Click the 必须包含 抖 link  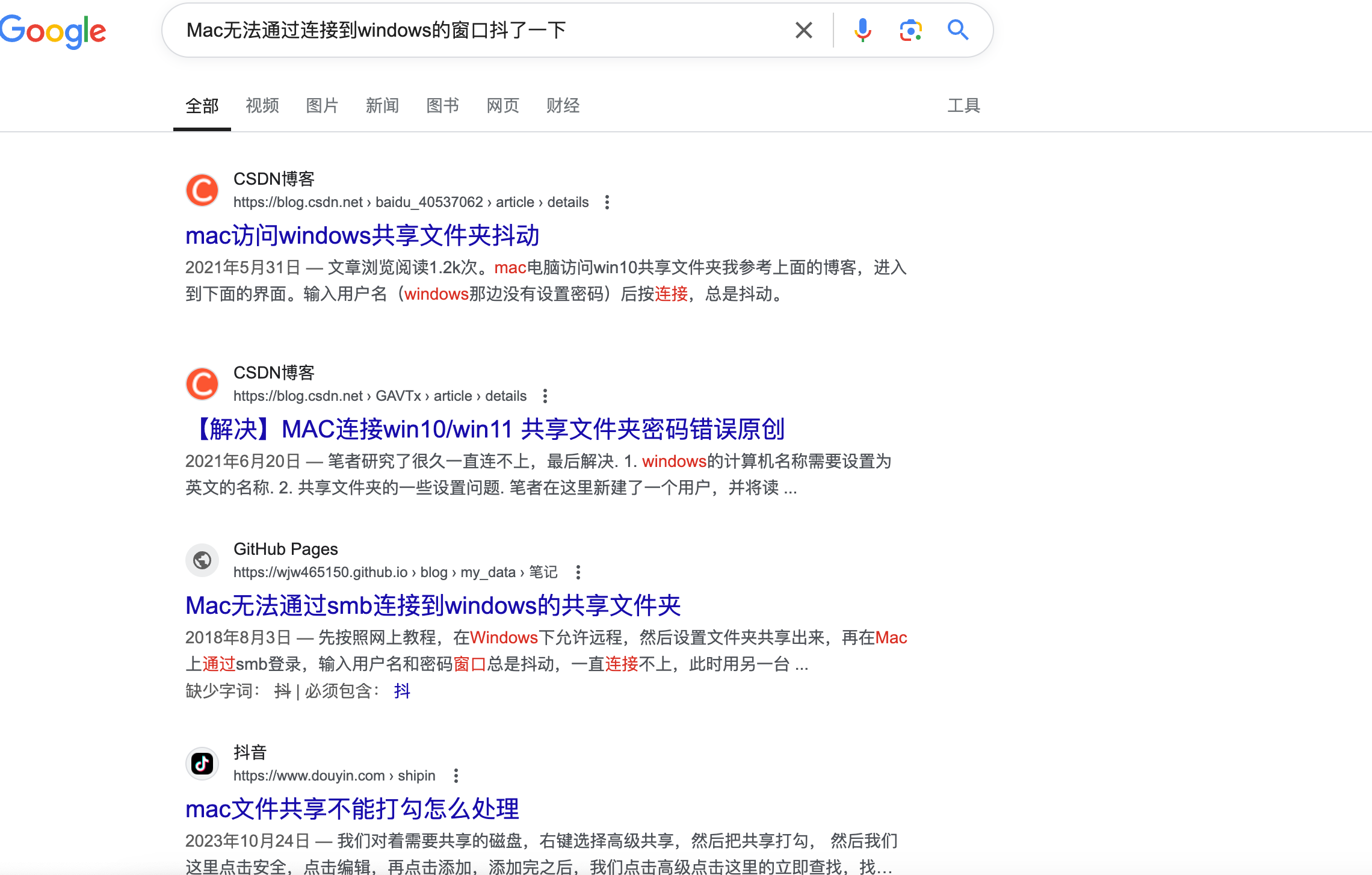(402, 691)
